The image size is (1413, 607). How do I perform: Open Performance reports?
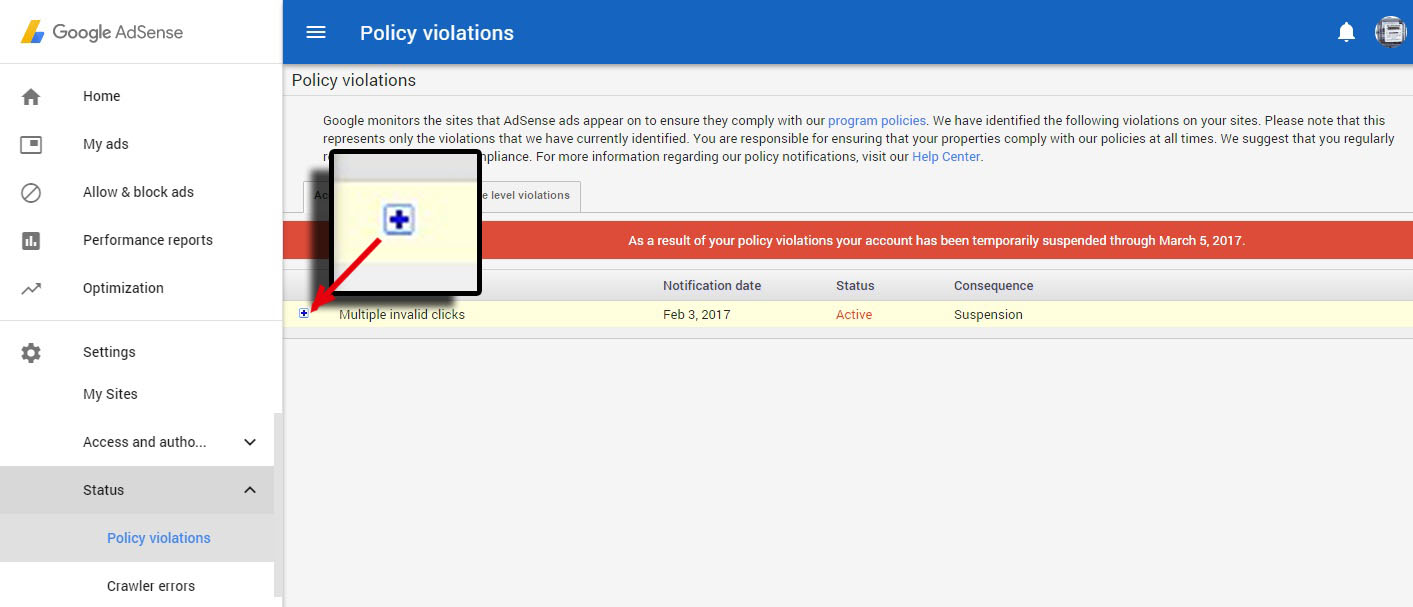point(147,240)
